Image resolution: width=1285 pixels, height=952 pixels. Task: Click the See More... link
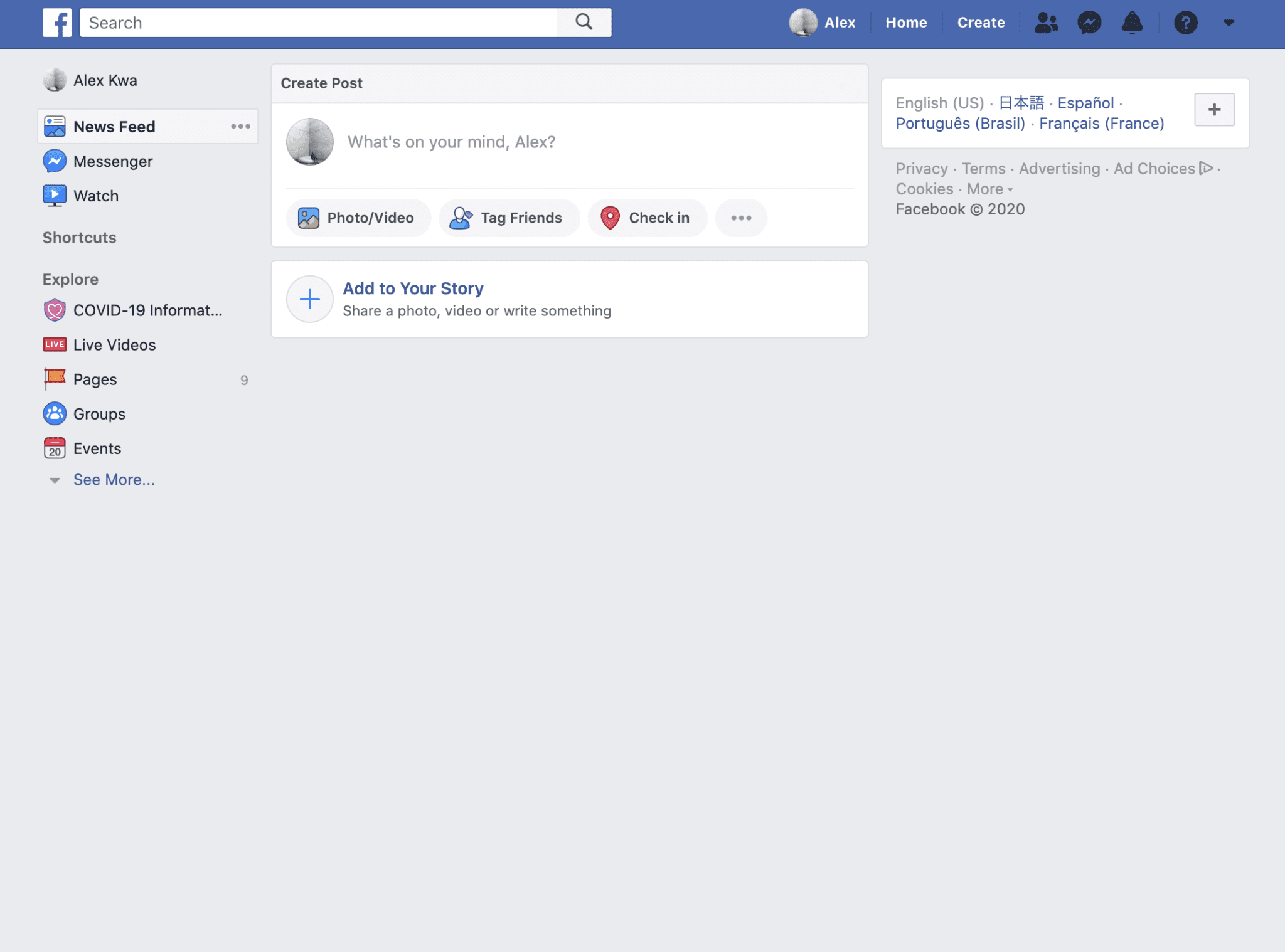coord(114,479)
